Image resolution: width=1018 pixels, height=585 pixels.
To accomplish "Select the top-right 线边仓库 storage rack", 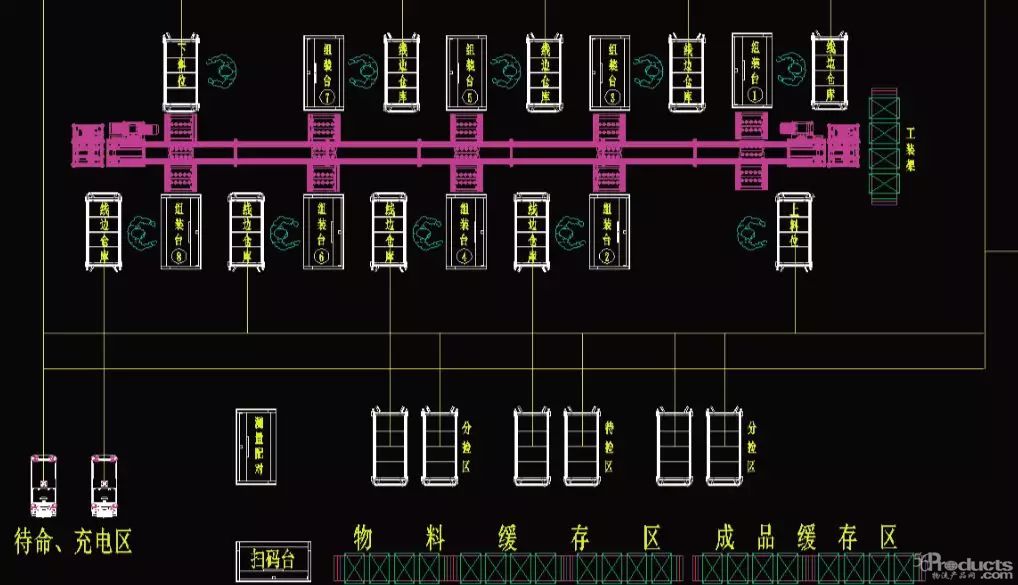I will click(829, 70).
